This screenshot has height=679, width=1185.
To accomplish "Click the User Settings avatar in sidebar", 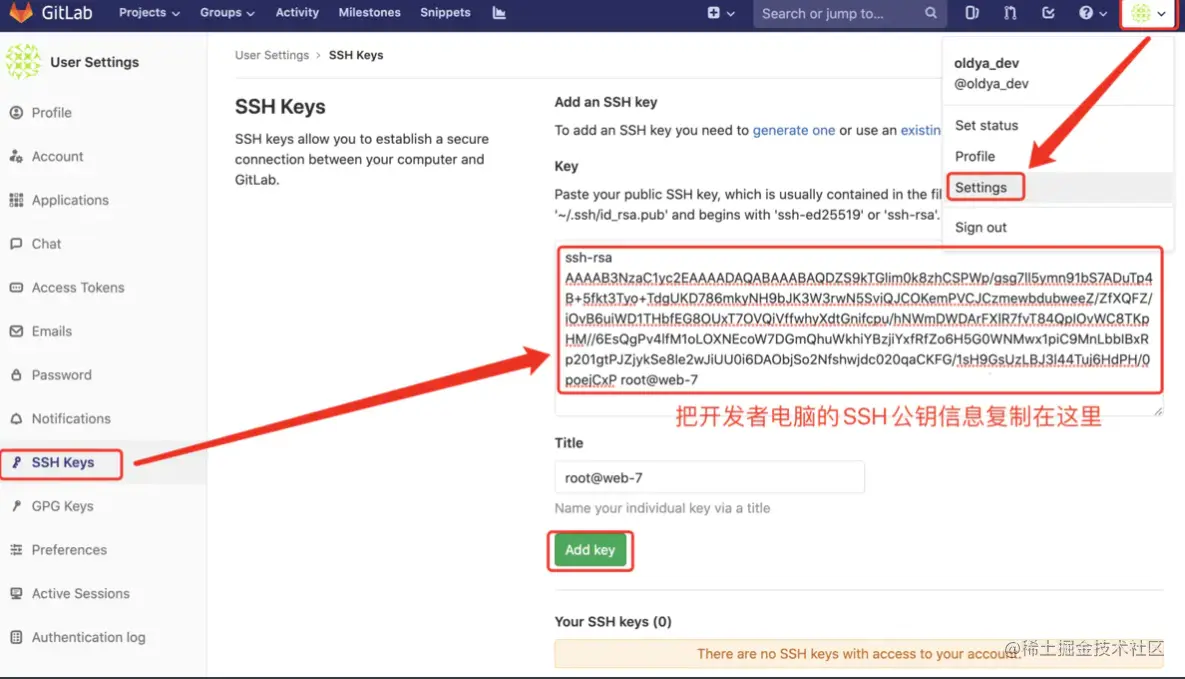I will tap(23, 61).
